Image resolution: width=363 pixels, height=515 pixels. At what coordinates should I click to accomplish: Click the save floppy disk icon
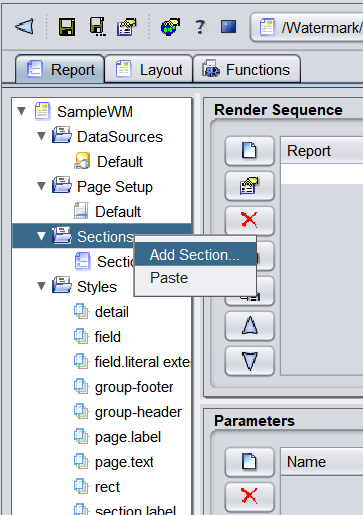[x=67, y=27]
